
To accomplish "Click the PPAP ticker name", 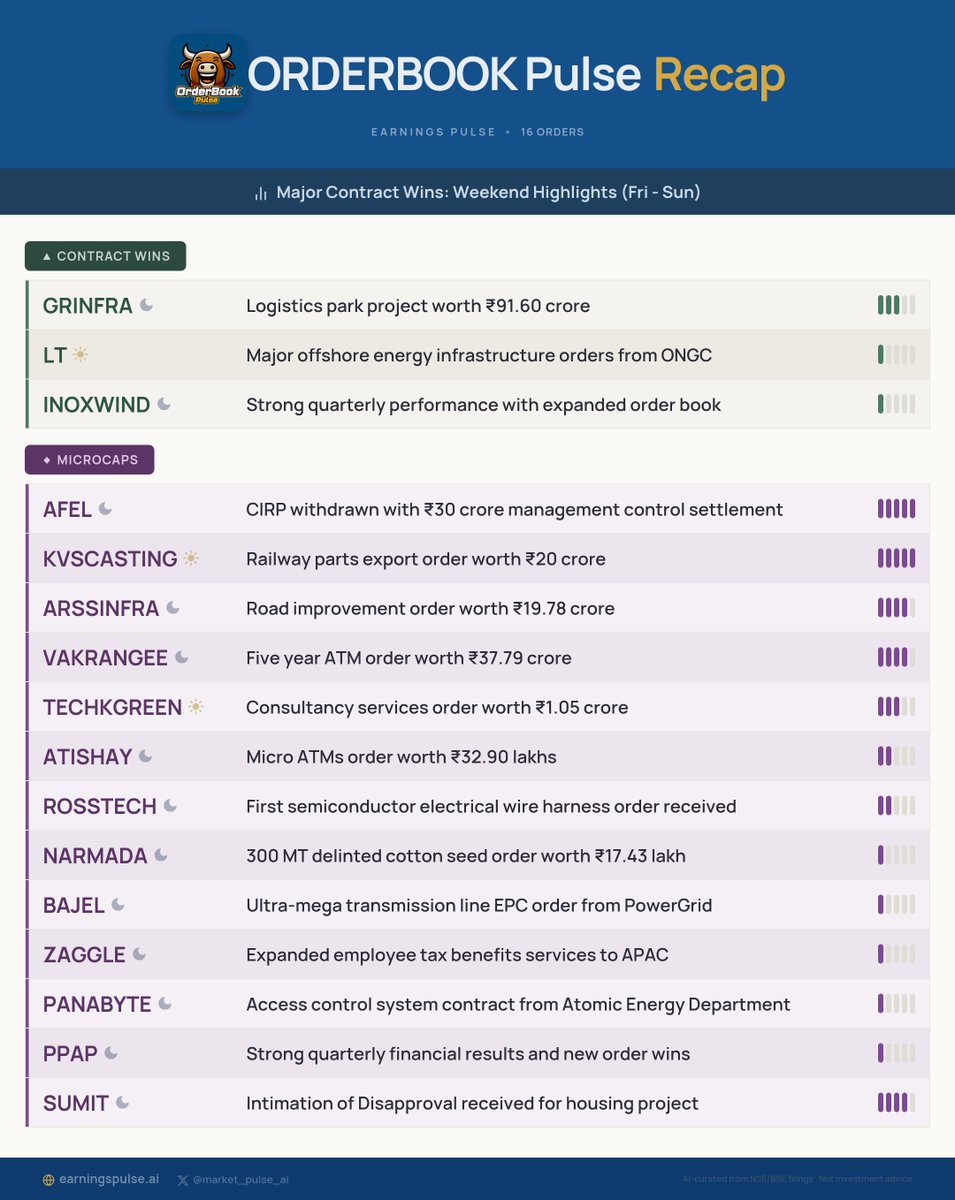I will coord(71,1054).
